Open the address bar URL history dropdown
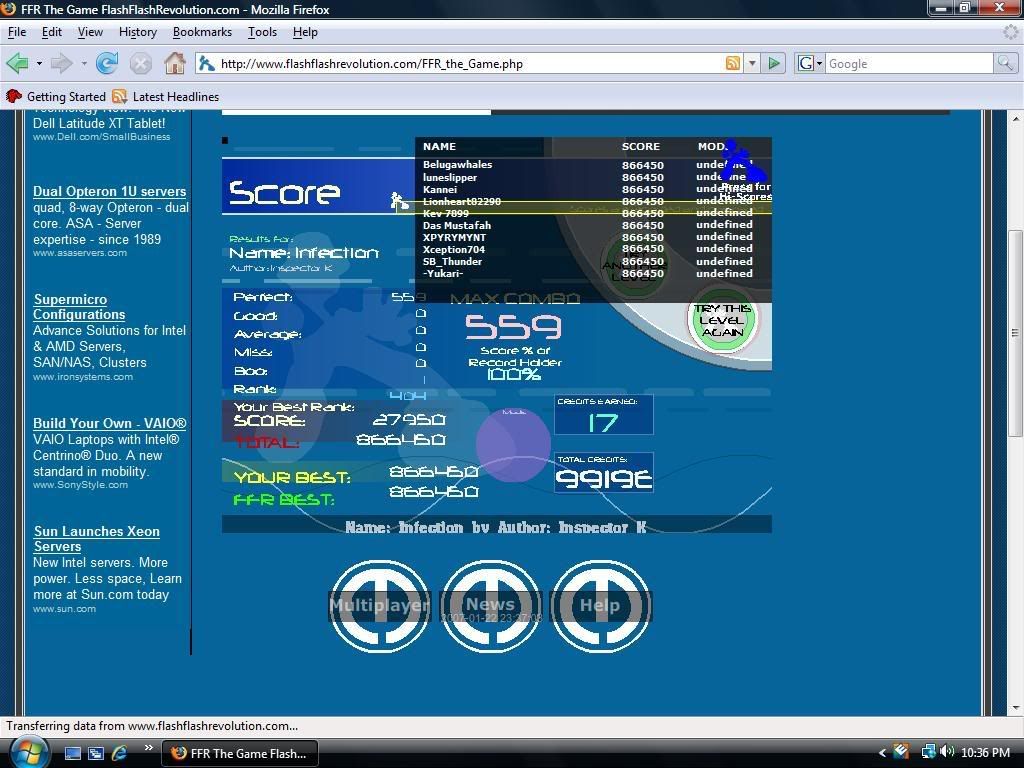 pyautogui.click(x=752, y=63)
